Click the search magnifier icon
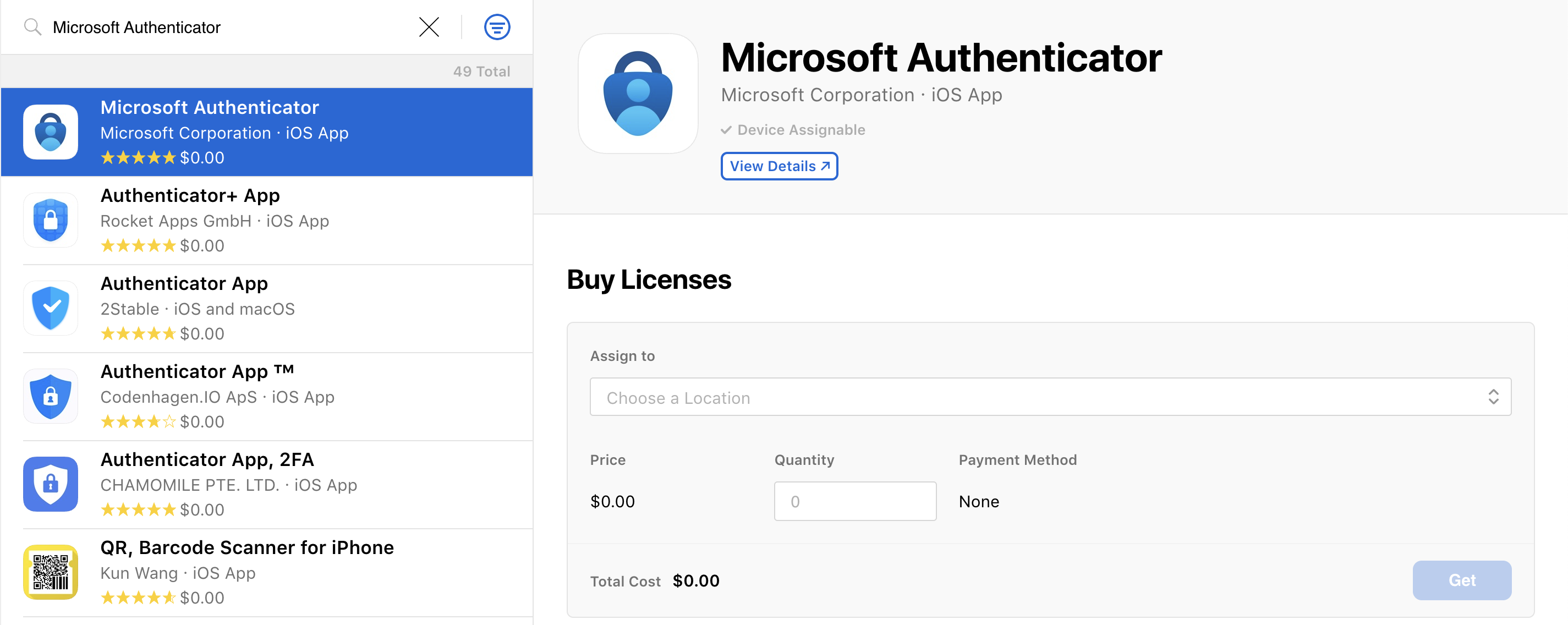The width and height of the screenshot is (1568, 625). pos(32,28)
